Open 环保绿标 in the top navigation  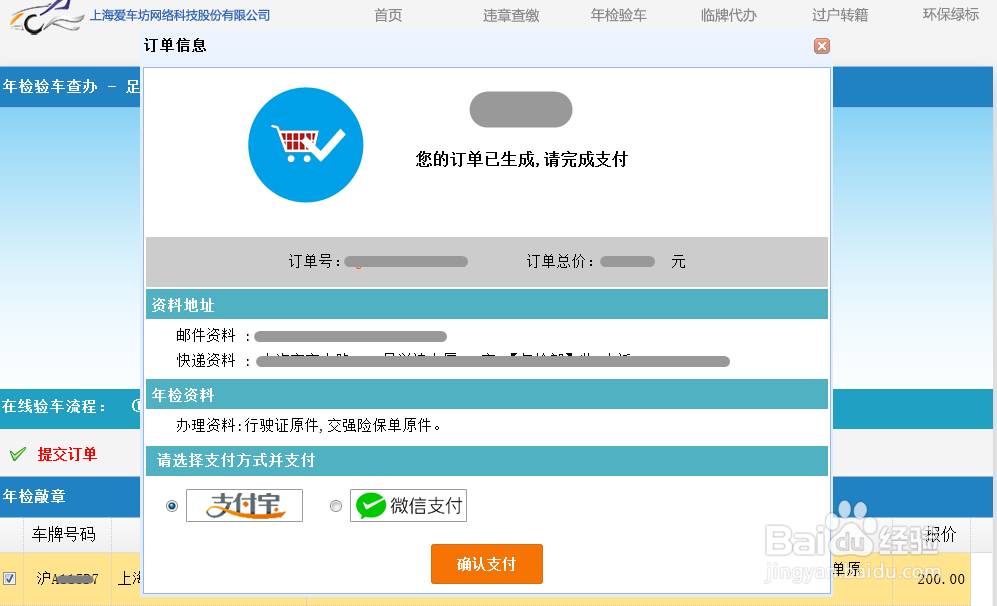pyautogui.click(x=951, y=15)
